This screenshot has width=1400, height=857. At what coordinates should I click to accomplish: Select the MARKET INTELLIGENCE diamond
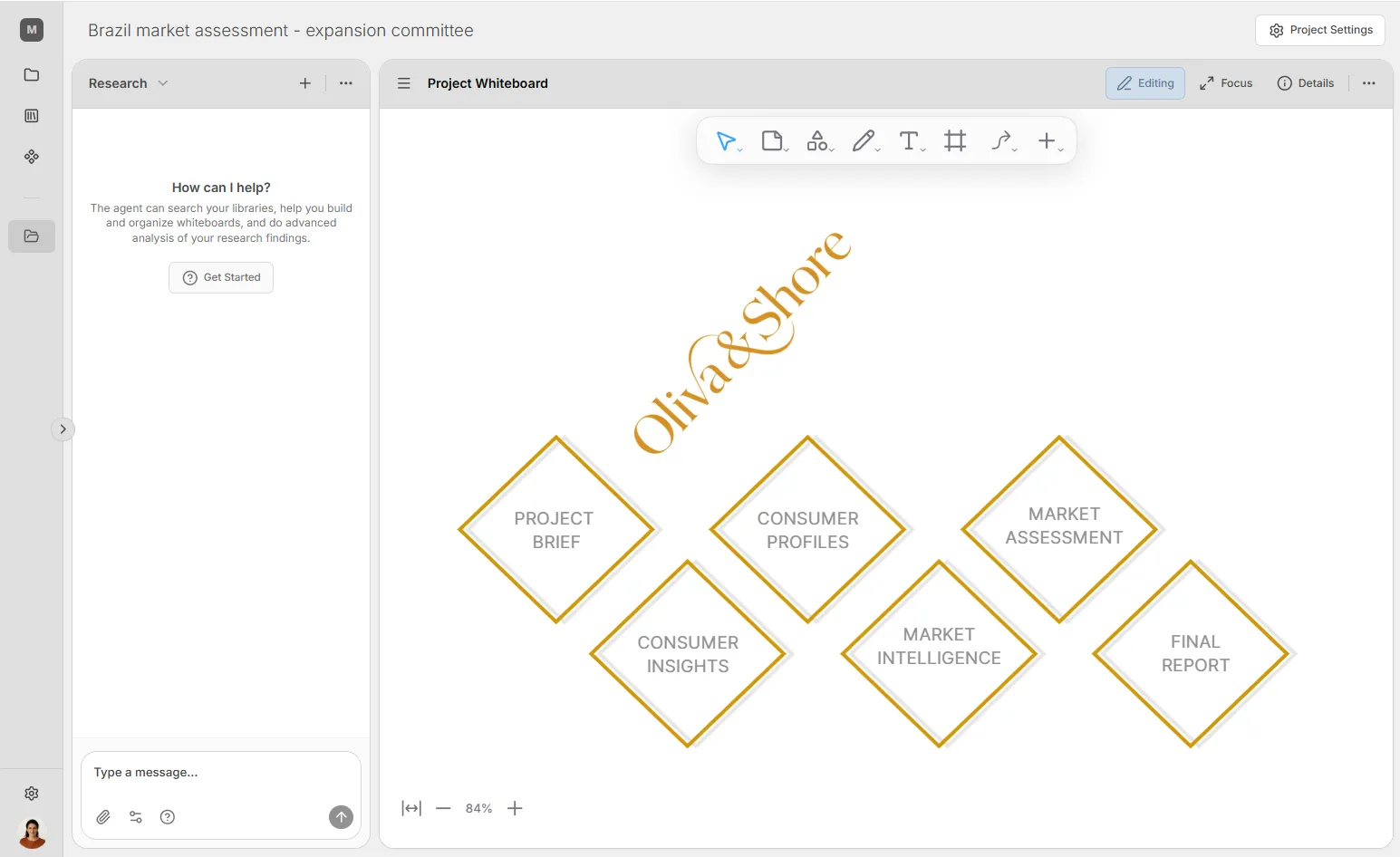pos(940,654)
